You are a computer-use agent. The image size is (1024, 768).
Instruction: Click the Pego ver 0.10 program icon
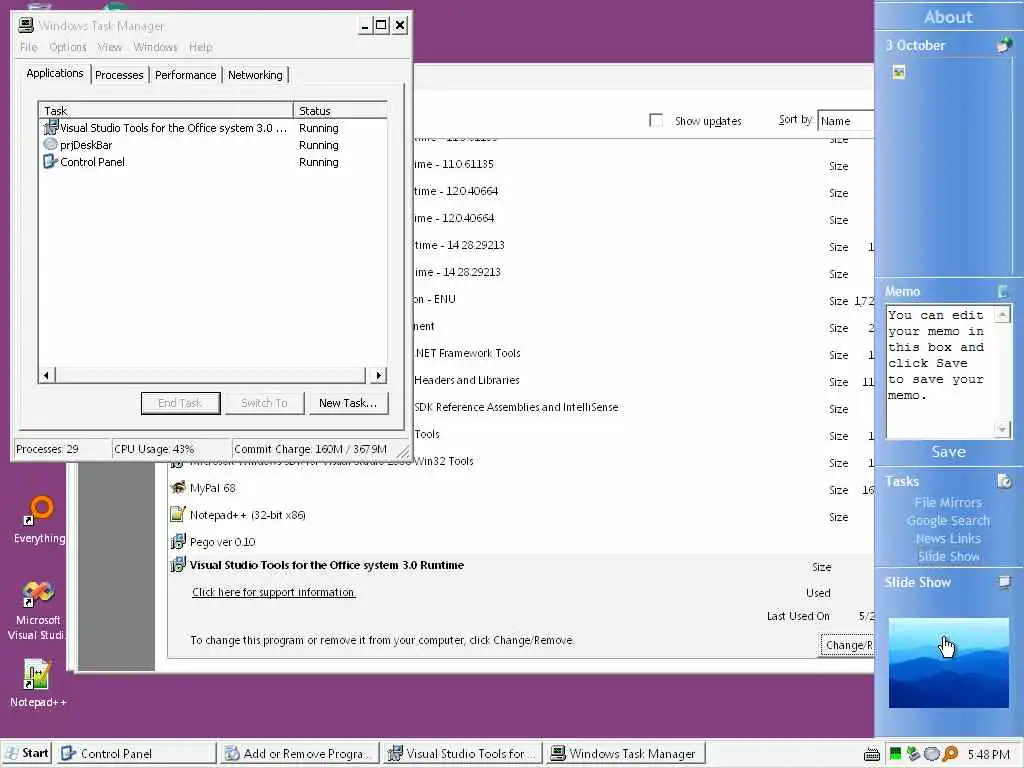coord(178,541)
